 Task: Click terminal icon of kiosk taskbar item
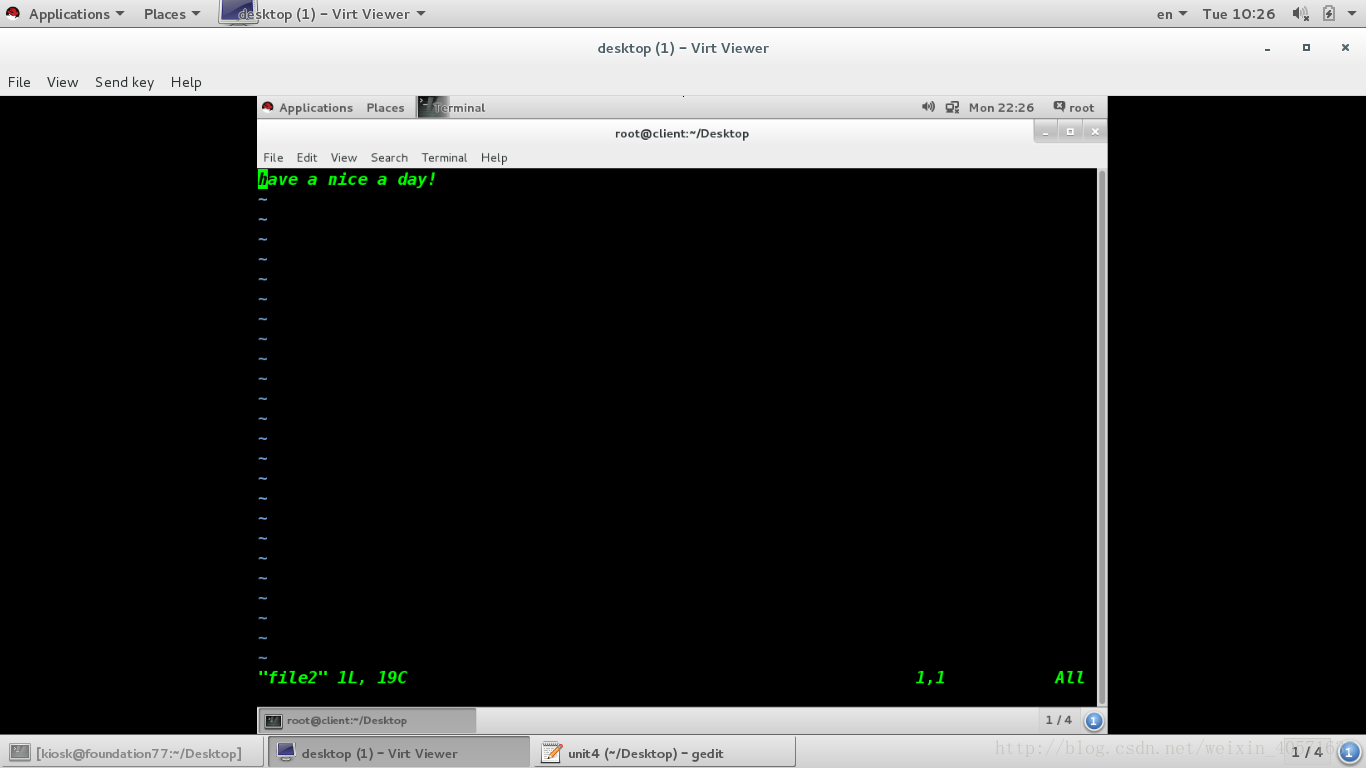20,753
